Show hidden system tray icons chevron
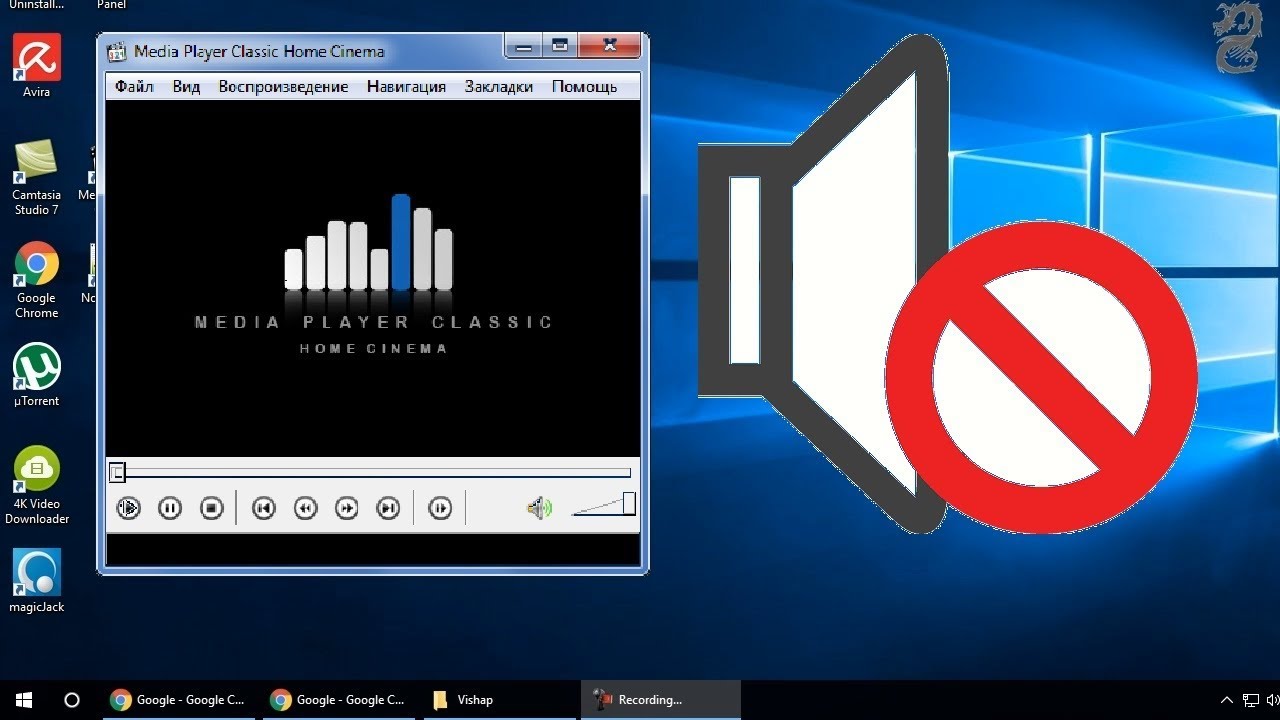 pos(1227,700)
